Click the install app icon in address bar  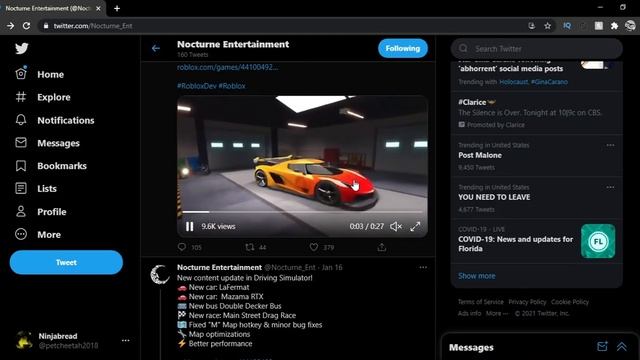(531, 26)
